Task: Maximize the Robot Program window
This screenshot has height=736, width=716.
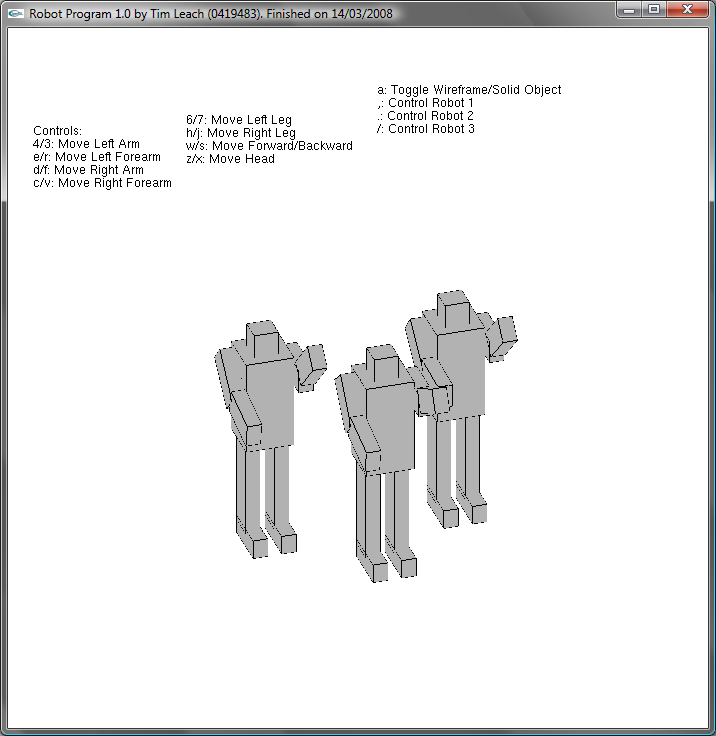Action: 654,9
